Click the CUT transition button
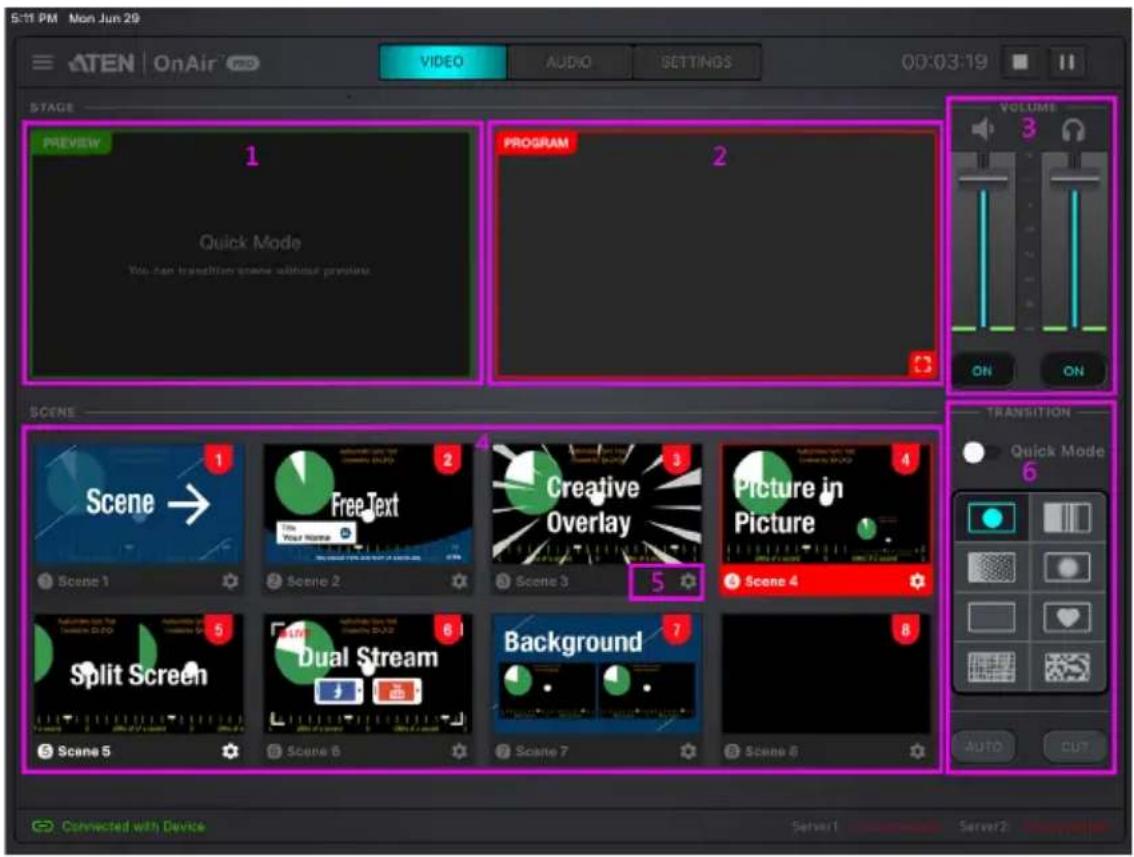Image resolution: width=1134 pixels, height=857 pixels. coord(1075,746)
